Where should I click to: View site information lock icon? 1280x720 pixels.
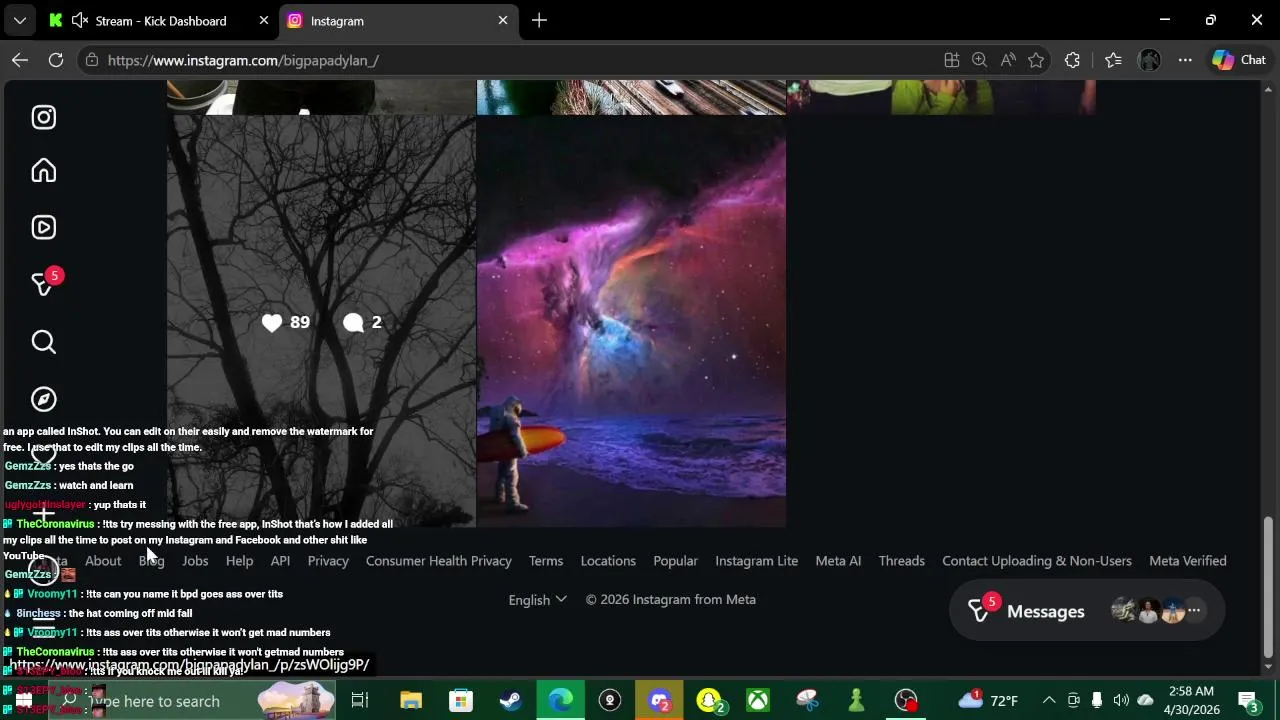click(x=91, y=60)
